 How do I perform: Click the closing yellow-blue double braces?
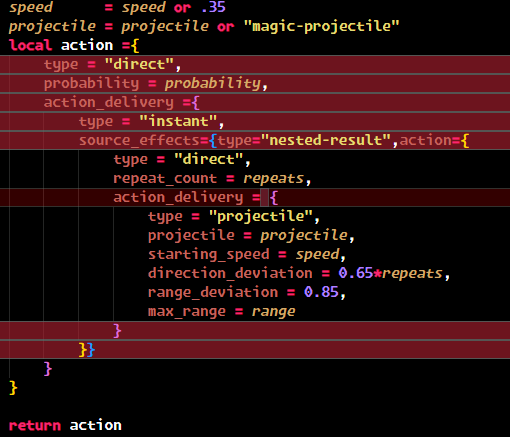(87, 350)
